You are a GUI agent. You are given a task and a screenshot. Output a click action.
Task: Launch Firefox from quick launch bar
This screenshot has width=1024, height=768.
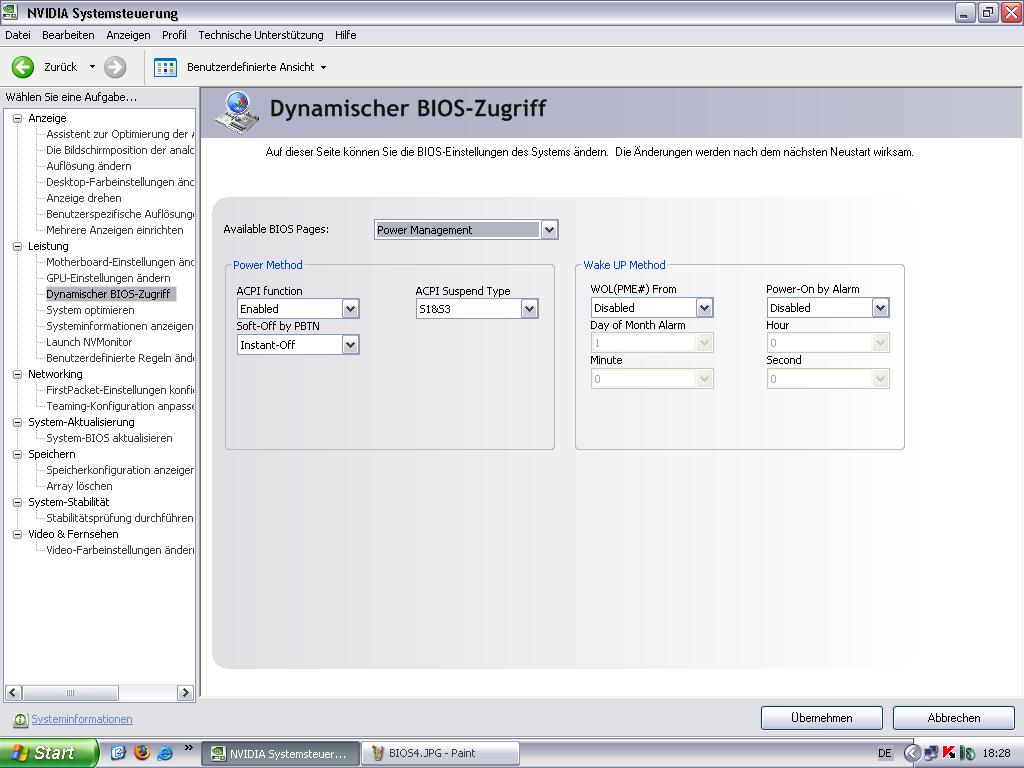[x=142, y=752]
